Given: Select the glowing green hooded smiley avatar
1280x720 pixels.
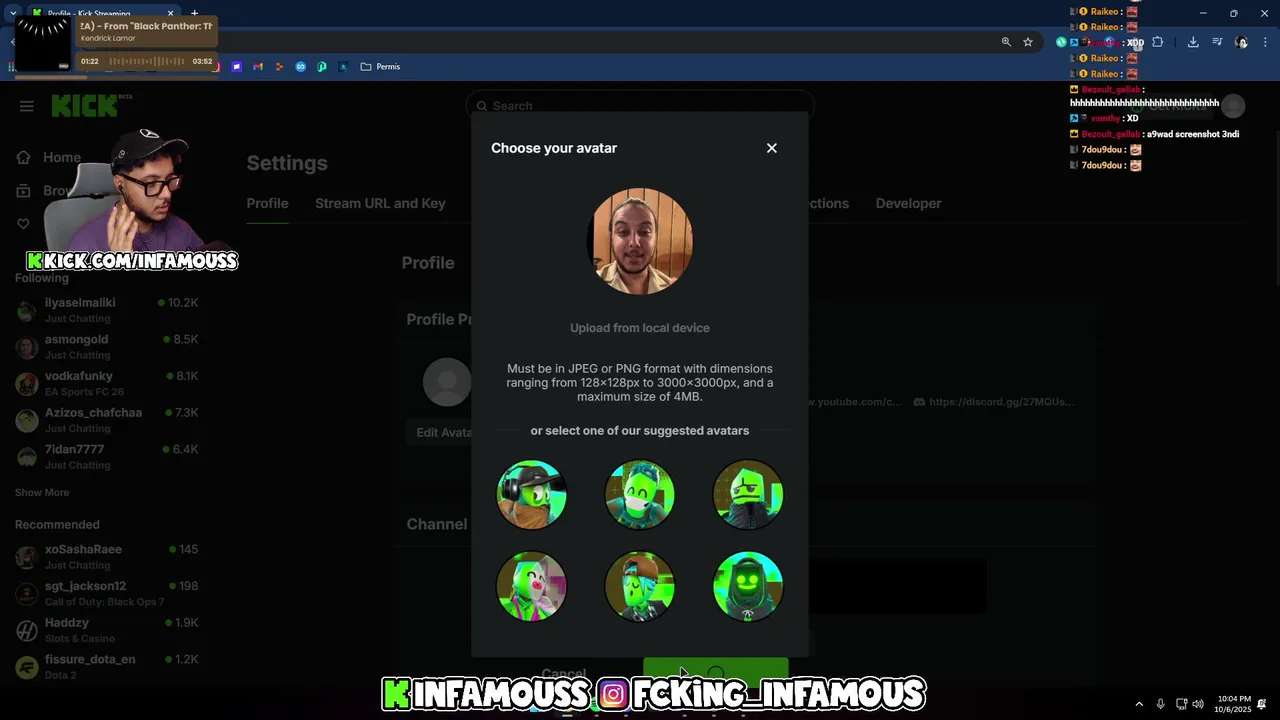Looking at the screenshot, I should tap(748, 586).
